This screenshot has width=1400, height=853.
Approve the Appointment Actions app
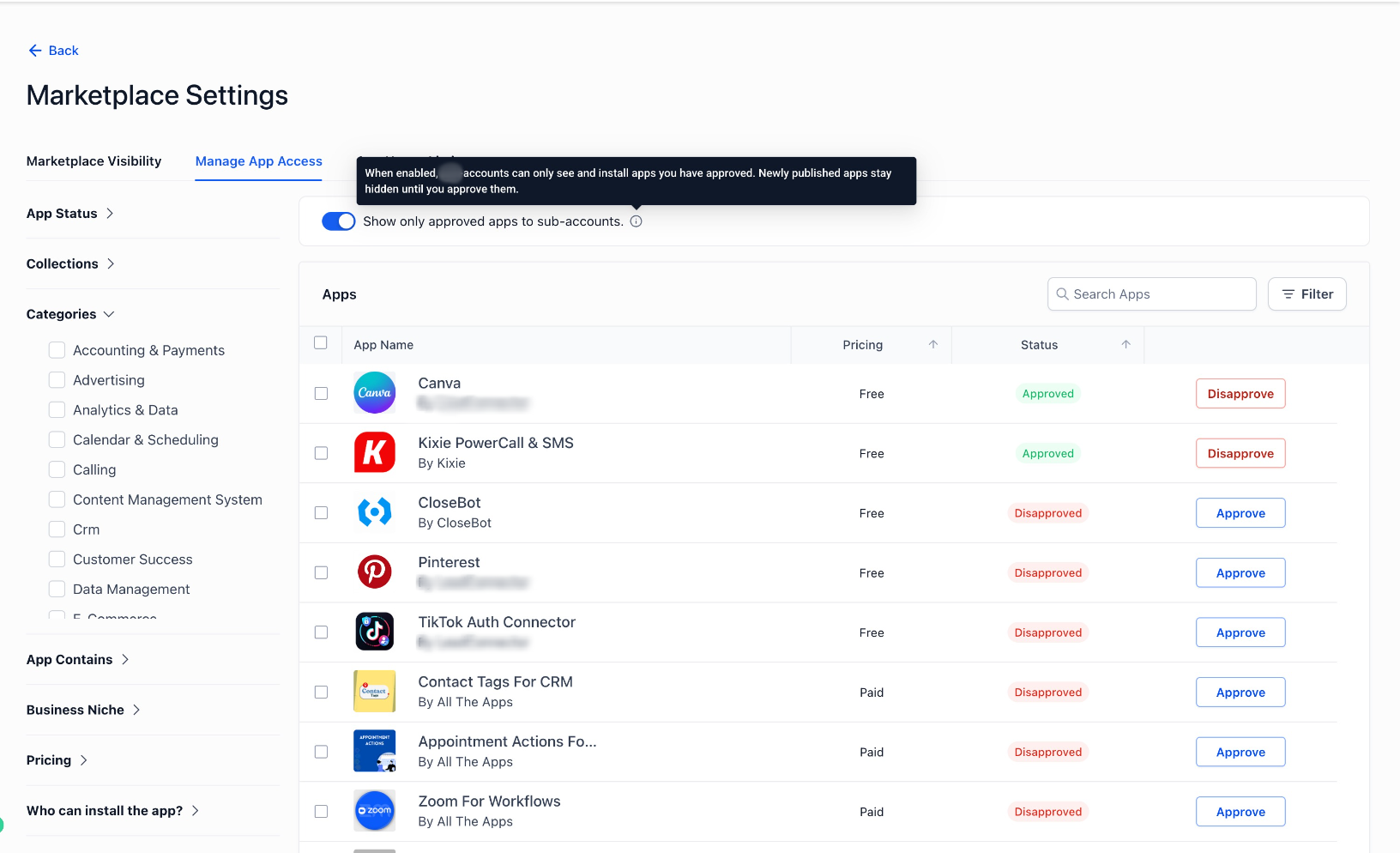coord(1240,751)
